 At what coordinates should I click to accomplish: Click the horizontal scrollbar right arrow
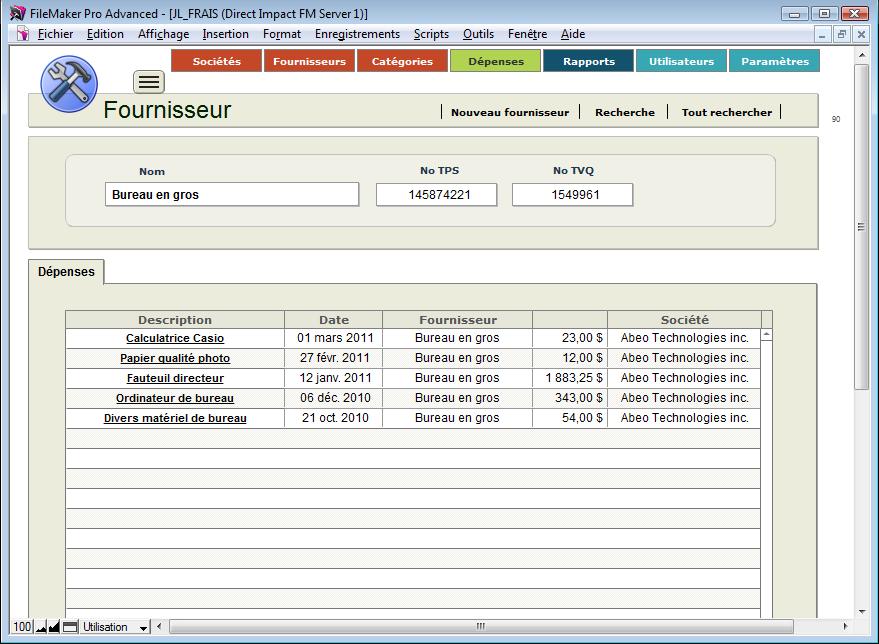(845, 626)
